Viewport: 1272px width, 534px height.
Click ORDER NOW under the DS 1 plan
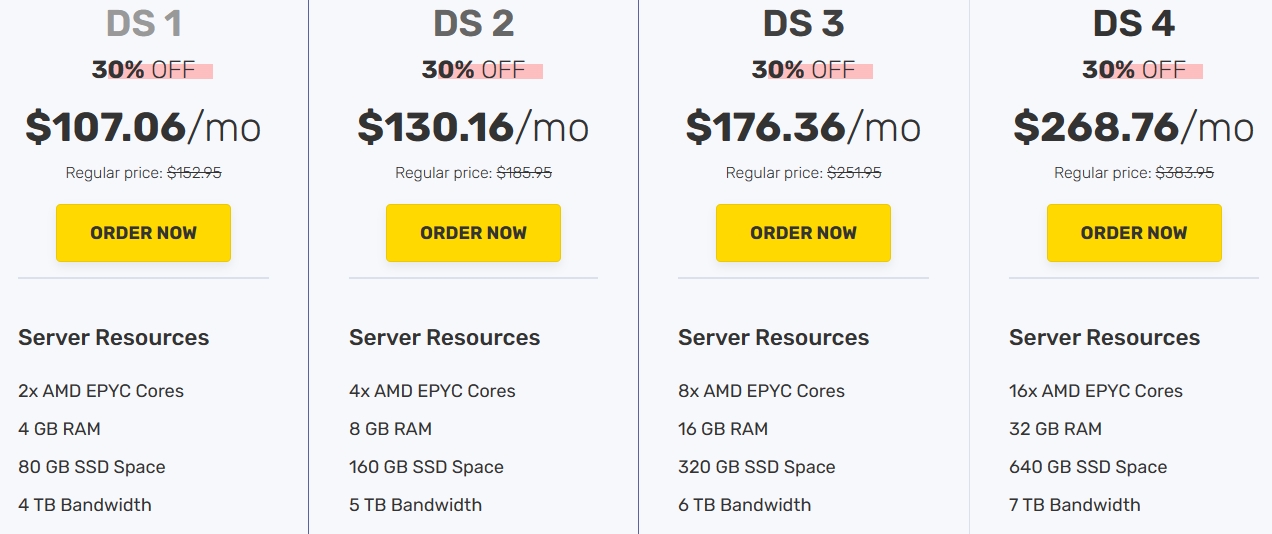pyautogui.click(x=143, y=233)
